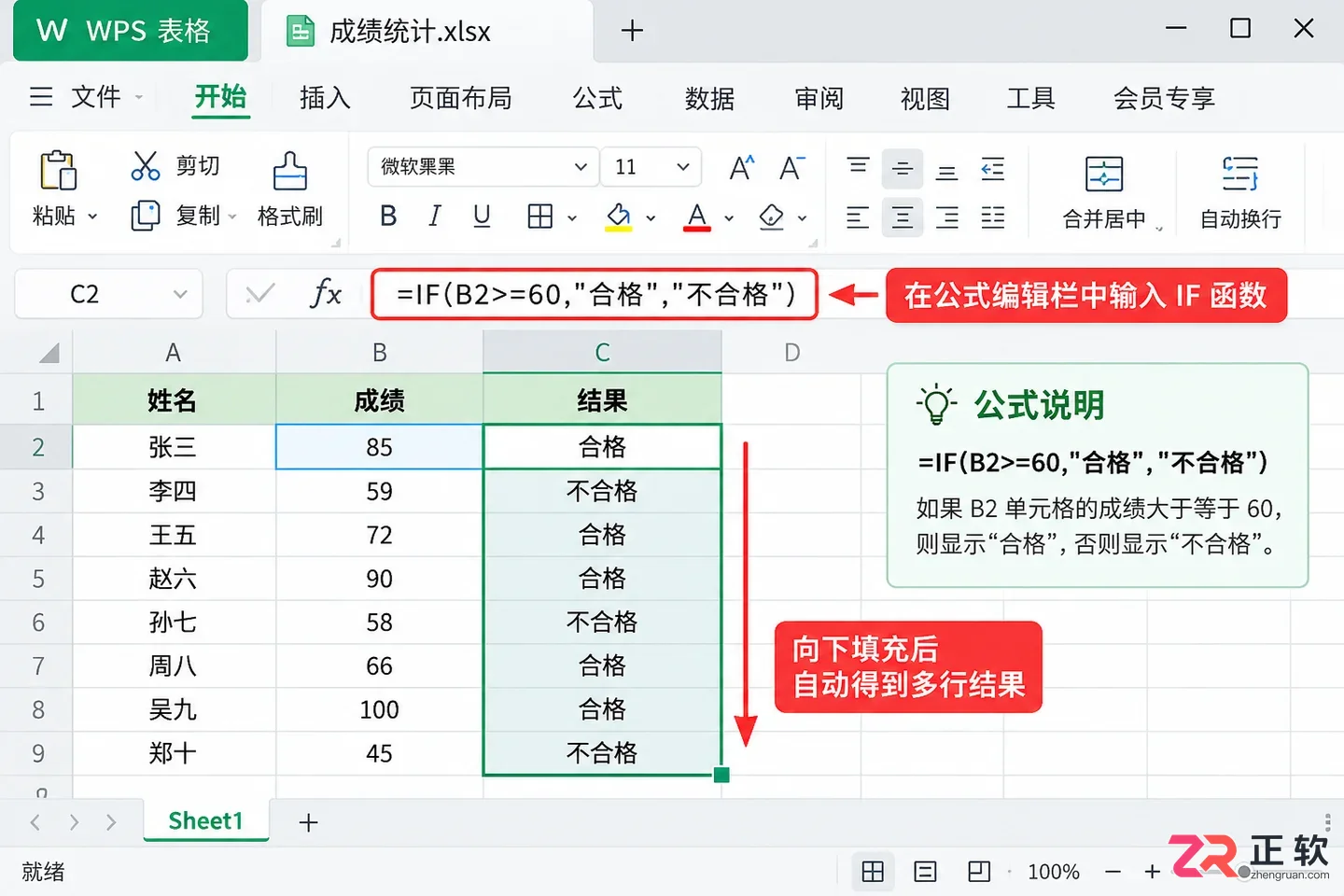Viewport: 1344px width, 896px height.
Task: Click the increase indent icon
Action: click(x=993, y=169)
